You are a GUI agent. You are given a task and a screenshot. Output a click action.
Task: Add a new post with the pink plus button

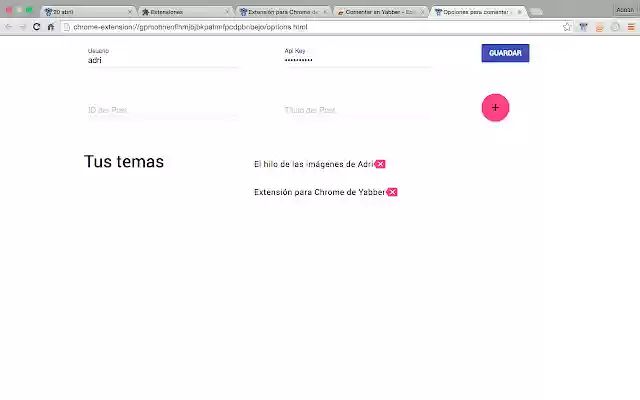click(495, 108)
